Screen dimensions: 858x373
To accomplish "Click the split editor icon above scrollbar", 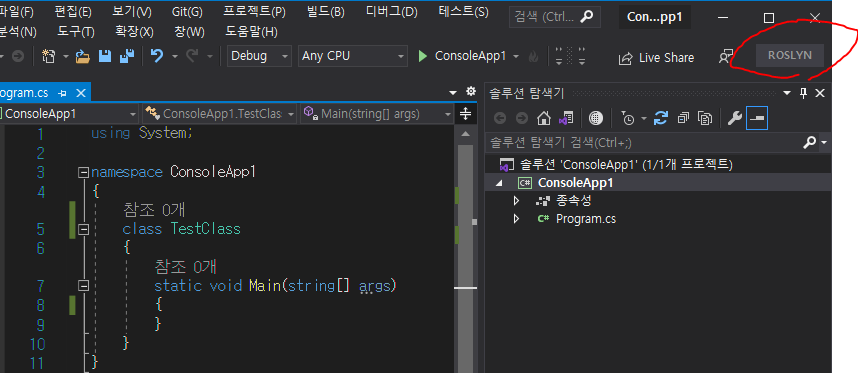I will 465,114.
